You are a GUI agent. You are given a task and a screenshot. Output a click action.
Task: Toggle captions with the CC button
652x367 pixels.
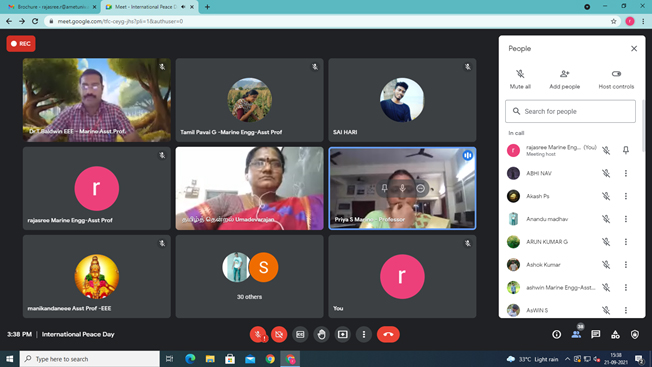tap(300, 334)
